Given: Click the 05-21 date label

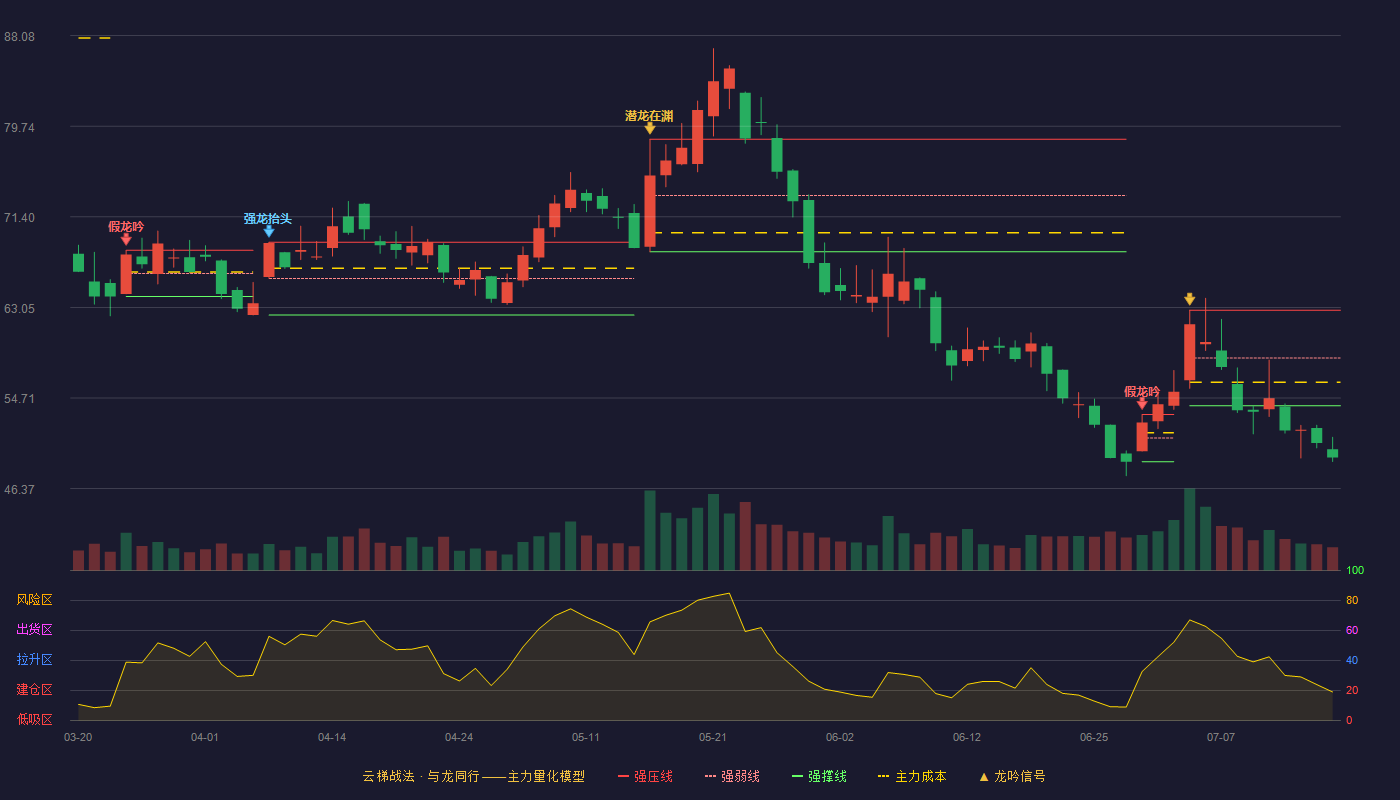Looking at the screenshot, I should pos(713,737).
